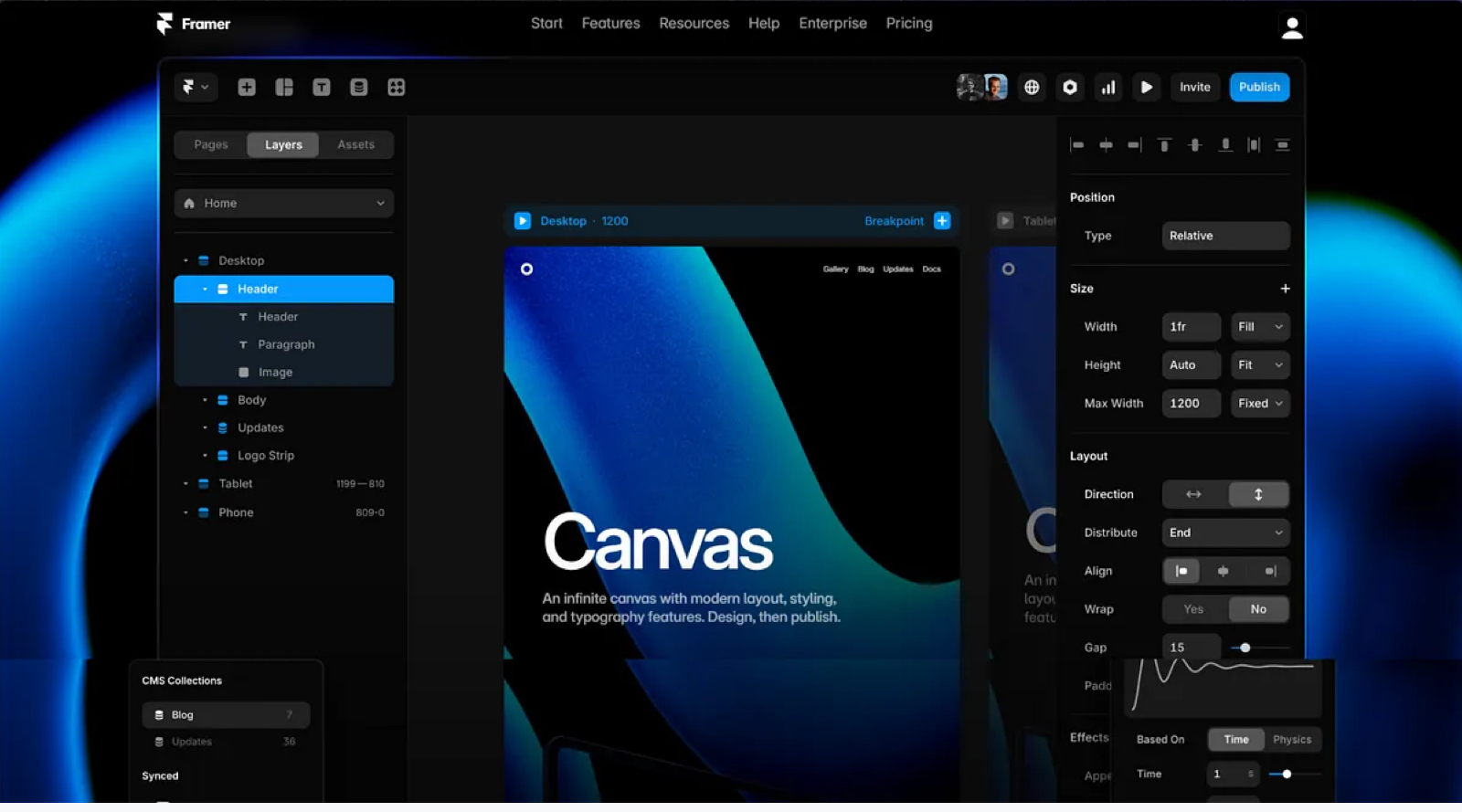1462x812 pixels.
Task: Open the Position Type Relative field
Action: (x=1225, y=236)
